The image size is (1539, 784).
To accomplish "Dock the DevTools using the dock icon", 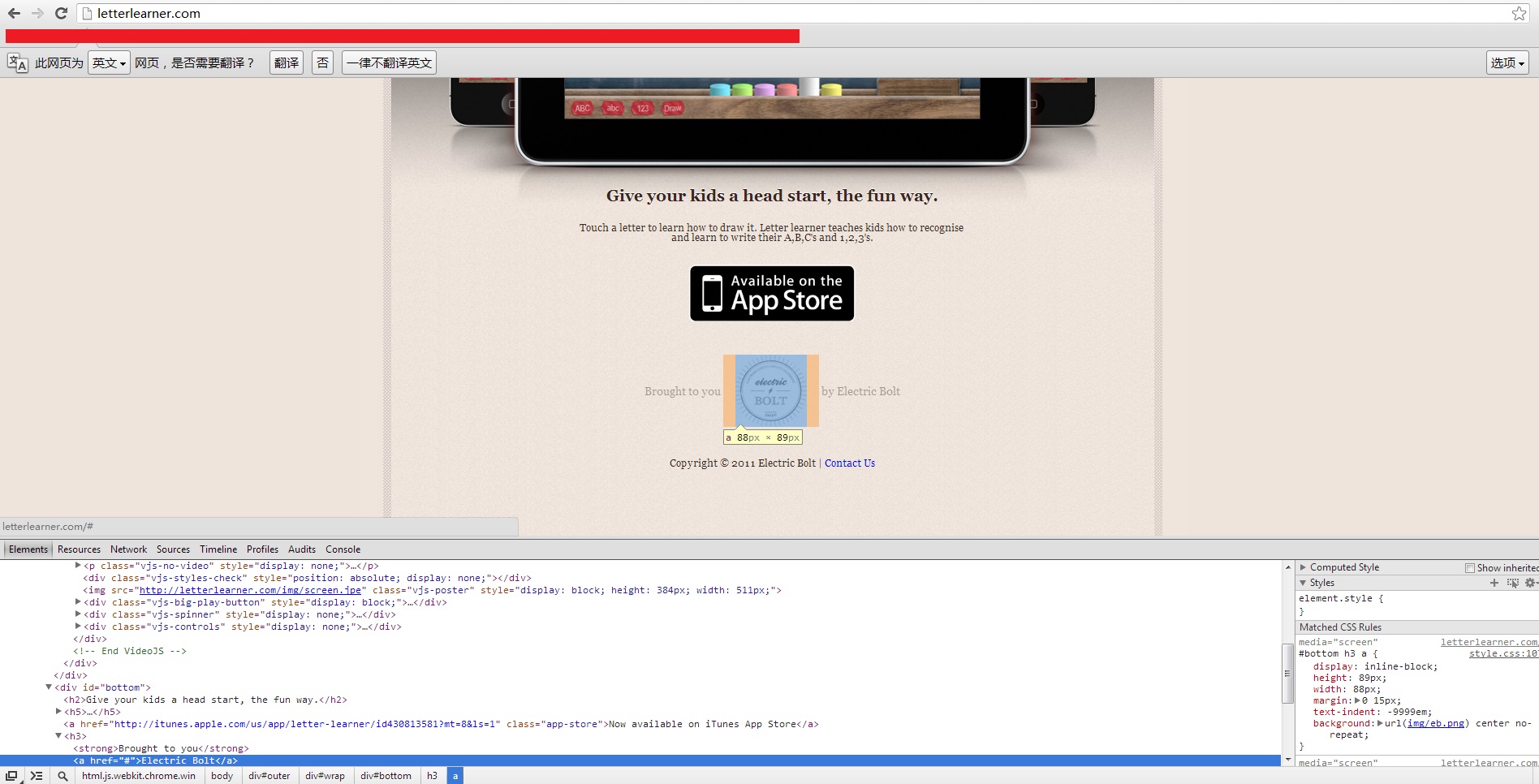I will [x=11, y=776].
